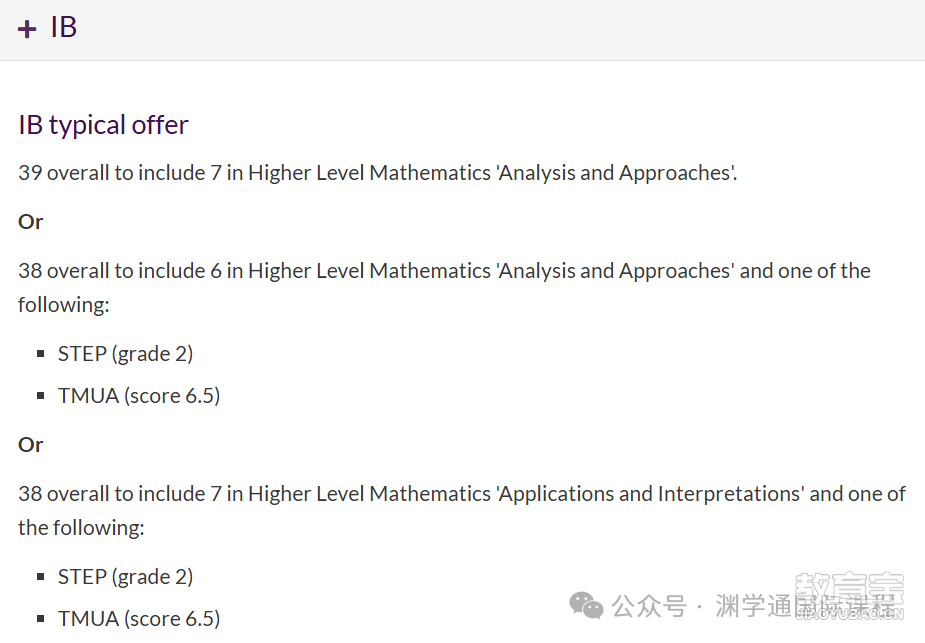Click the last TMUA (score 6.5) item
Image resolution: width=925 pixels, height=643 pixels.
tap(139, 619)
